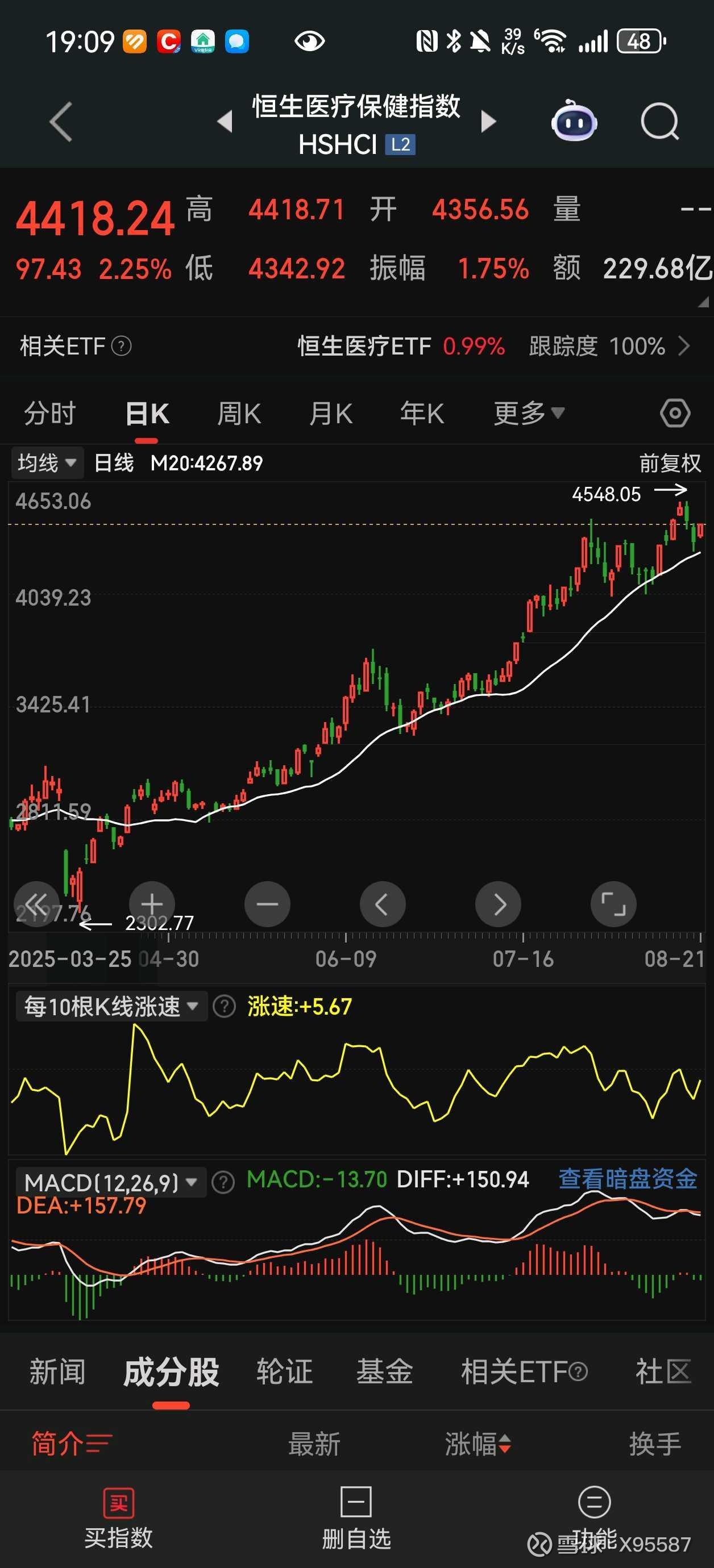
Task: Tap the L2 level badge
Action: [x=400, y=145]
